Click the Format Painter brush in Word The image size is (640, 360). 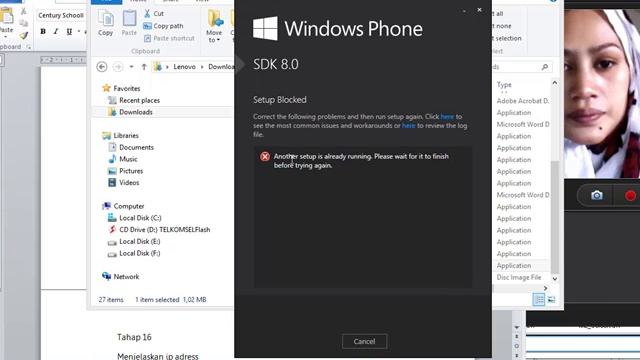click(24, 36)
